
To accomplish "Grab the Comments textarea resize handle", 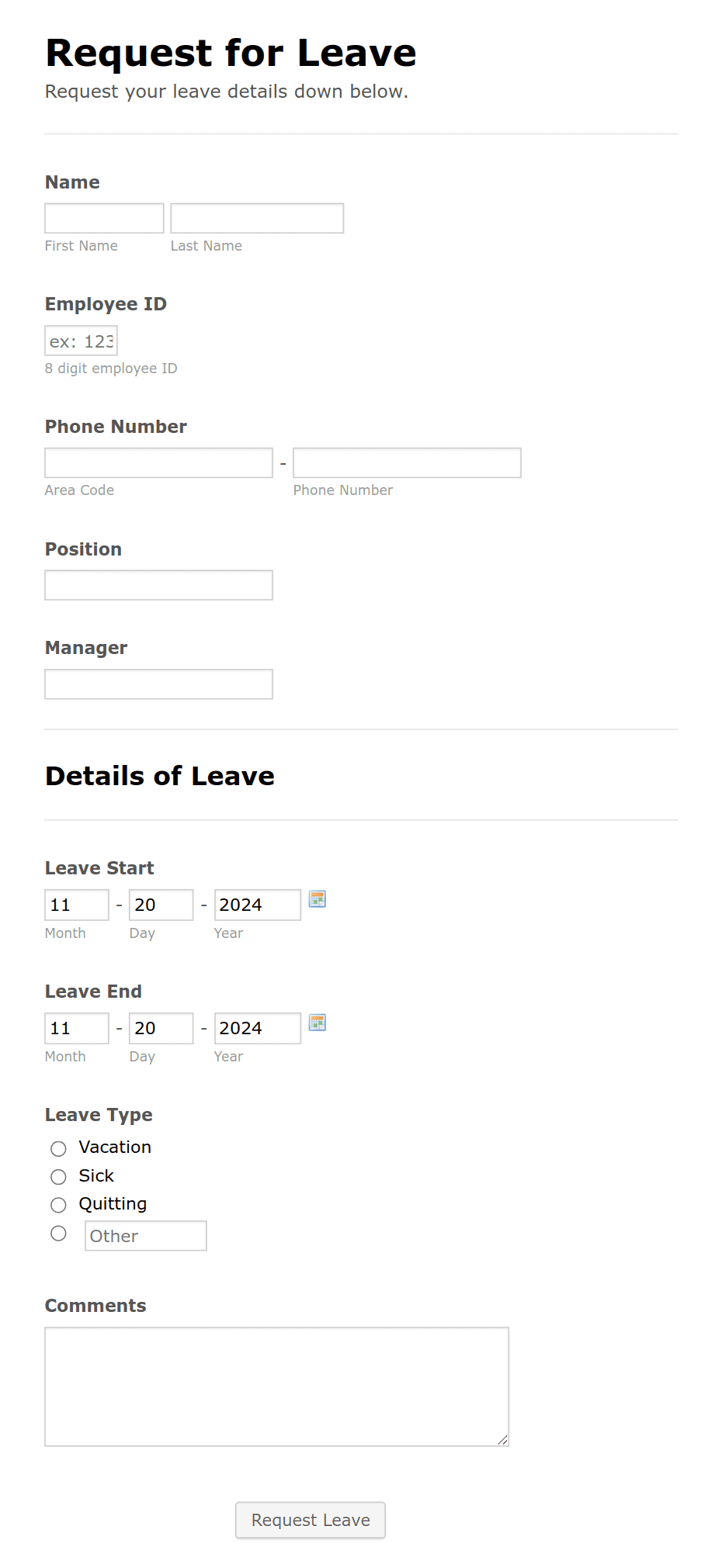I will tap(502, 1440).
